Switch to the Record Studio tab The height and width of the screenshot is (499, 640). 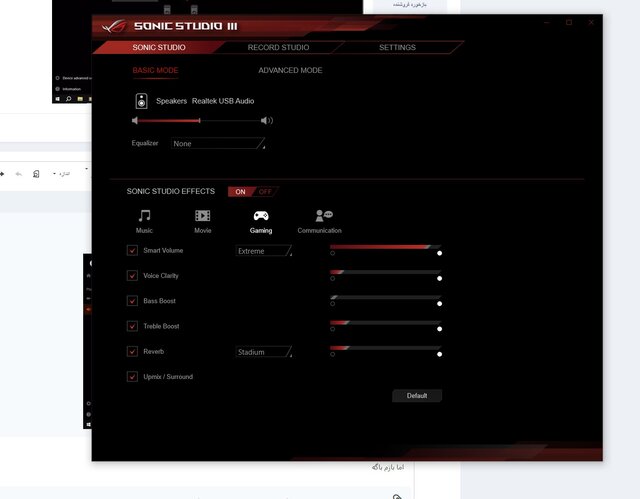(278, 47)
